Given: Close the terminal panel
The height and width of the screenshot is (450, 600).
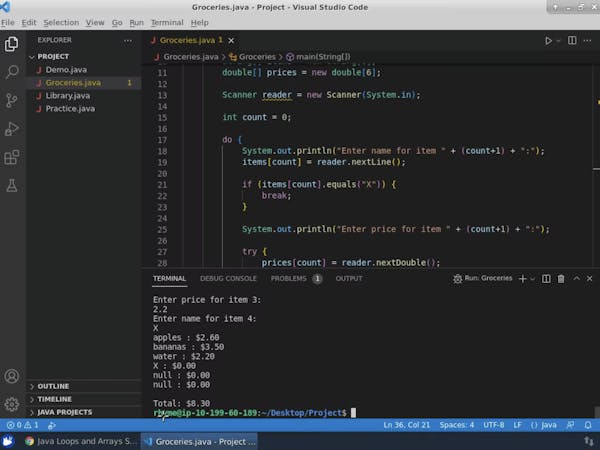Looking at the screenshot, I should (590, 279).
